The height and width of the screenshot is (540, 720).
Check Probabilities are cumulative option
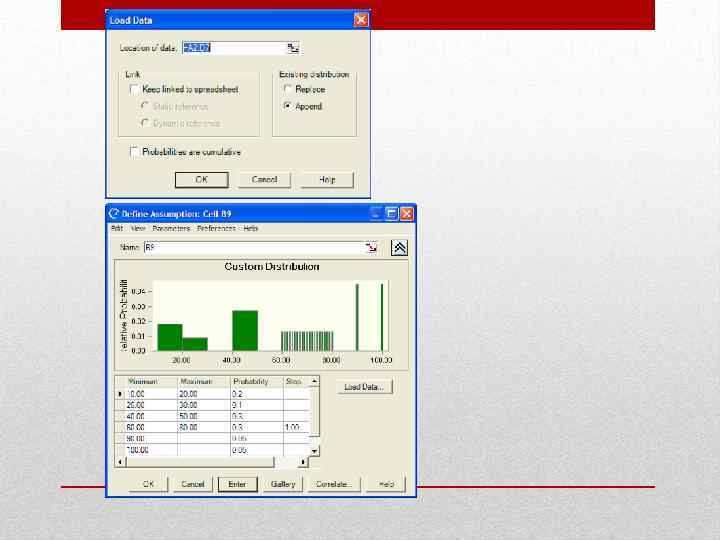134,152
